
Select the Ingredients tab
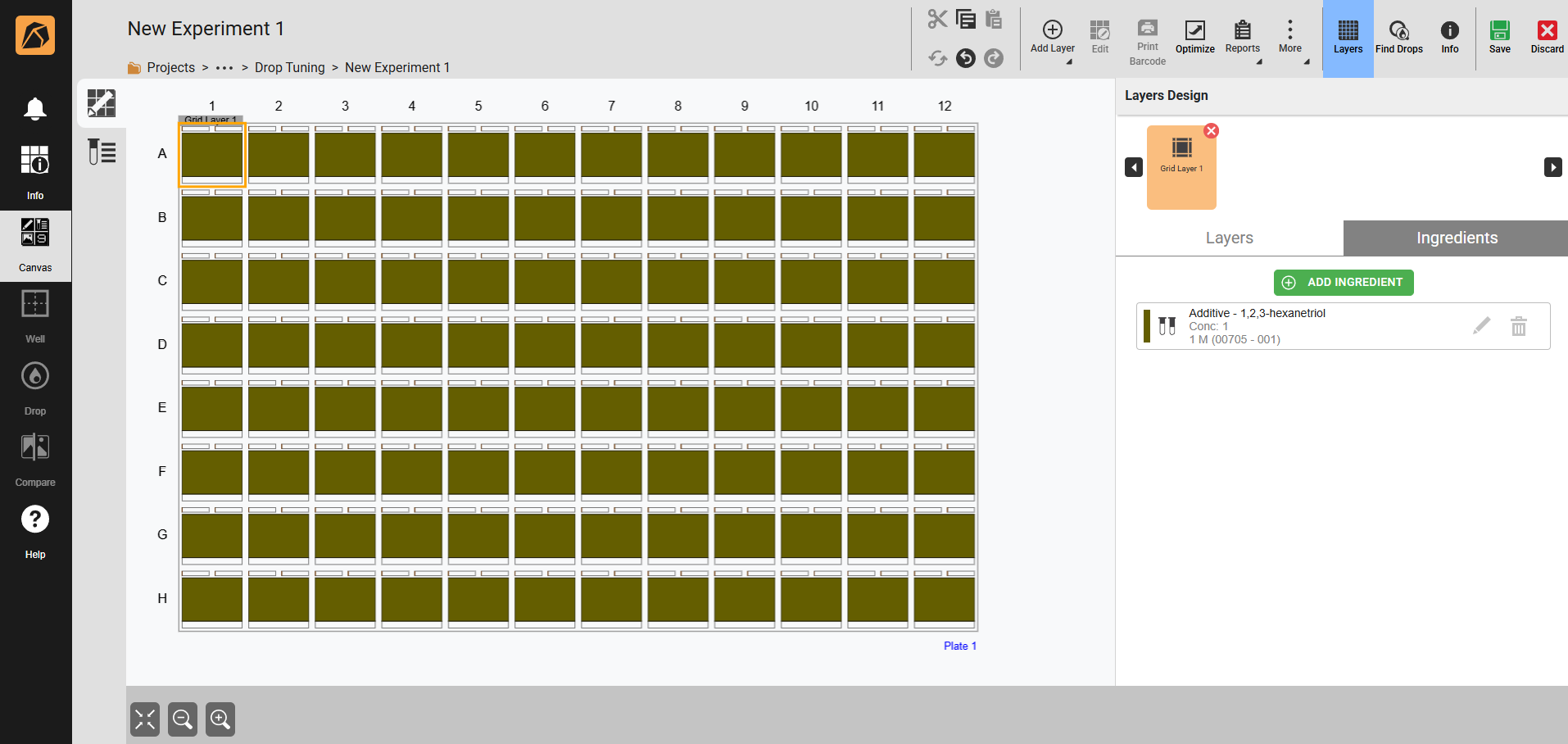[1456, 238]
